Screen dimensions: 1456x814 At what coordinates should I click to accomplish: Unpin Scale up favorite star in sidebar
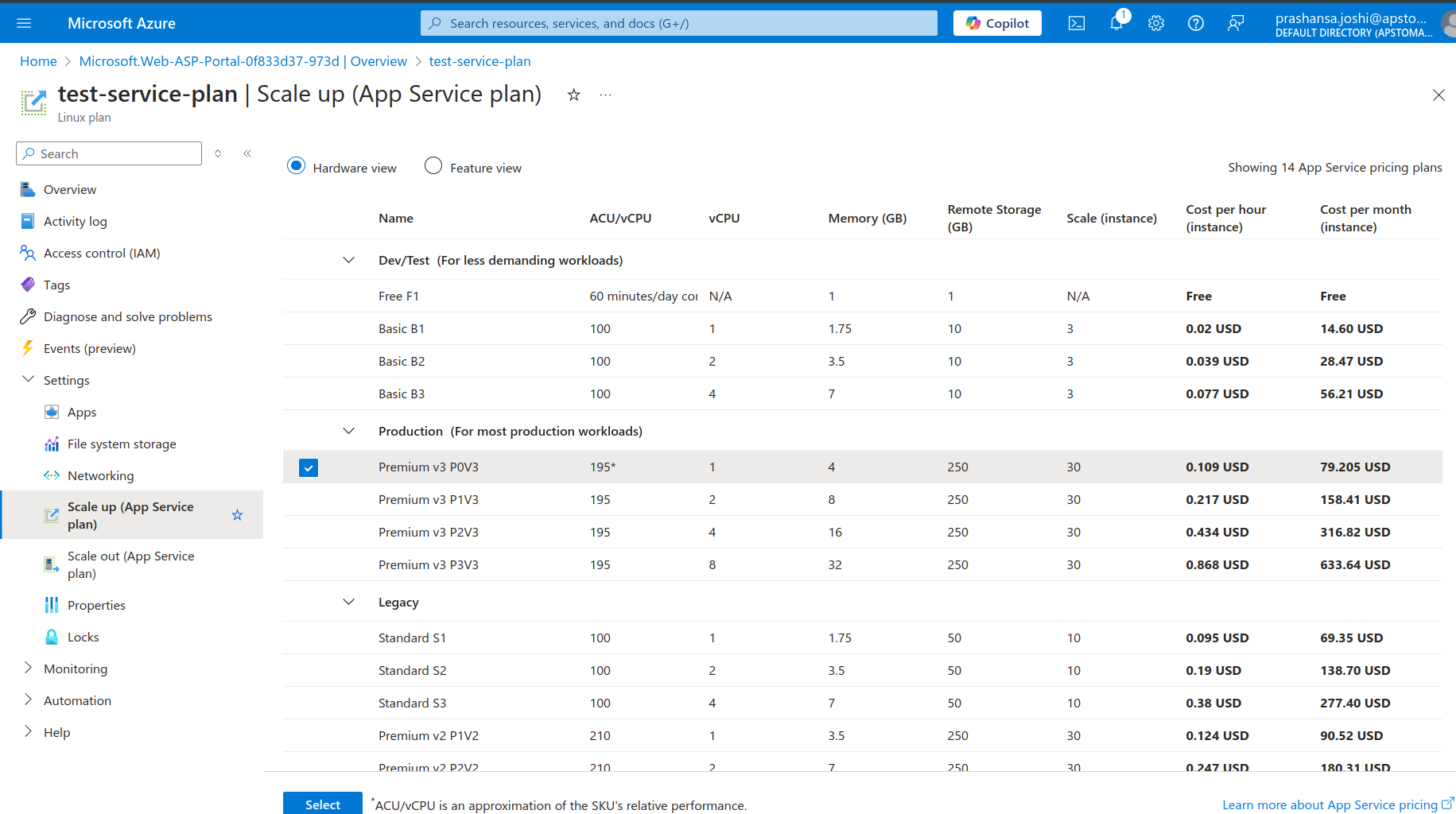click(x=237, y=515)
